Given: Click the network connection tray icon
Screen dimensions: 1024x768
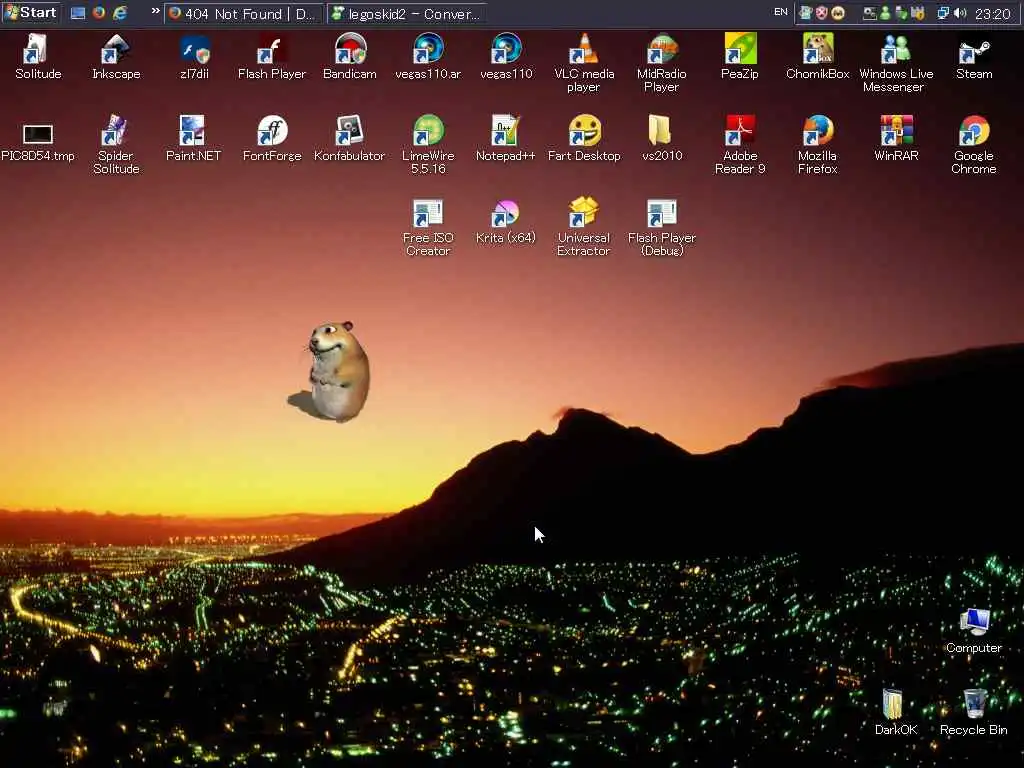Looking at the screenshot, I should pyautogui.click(x=943, y=13).
